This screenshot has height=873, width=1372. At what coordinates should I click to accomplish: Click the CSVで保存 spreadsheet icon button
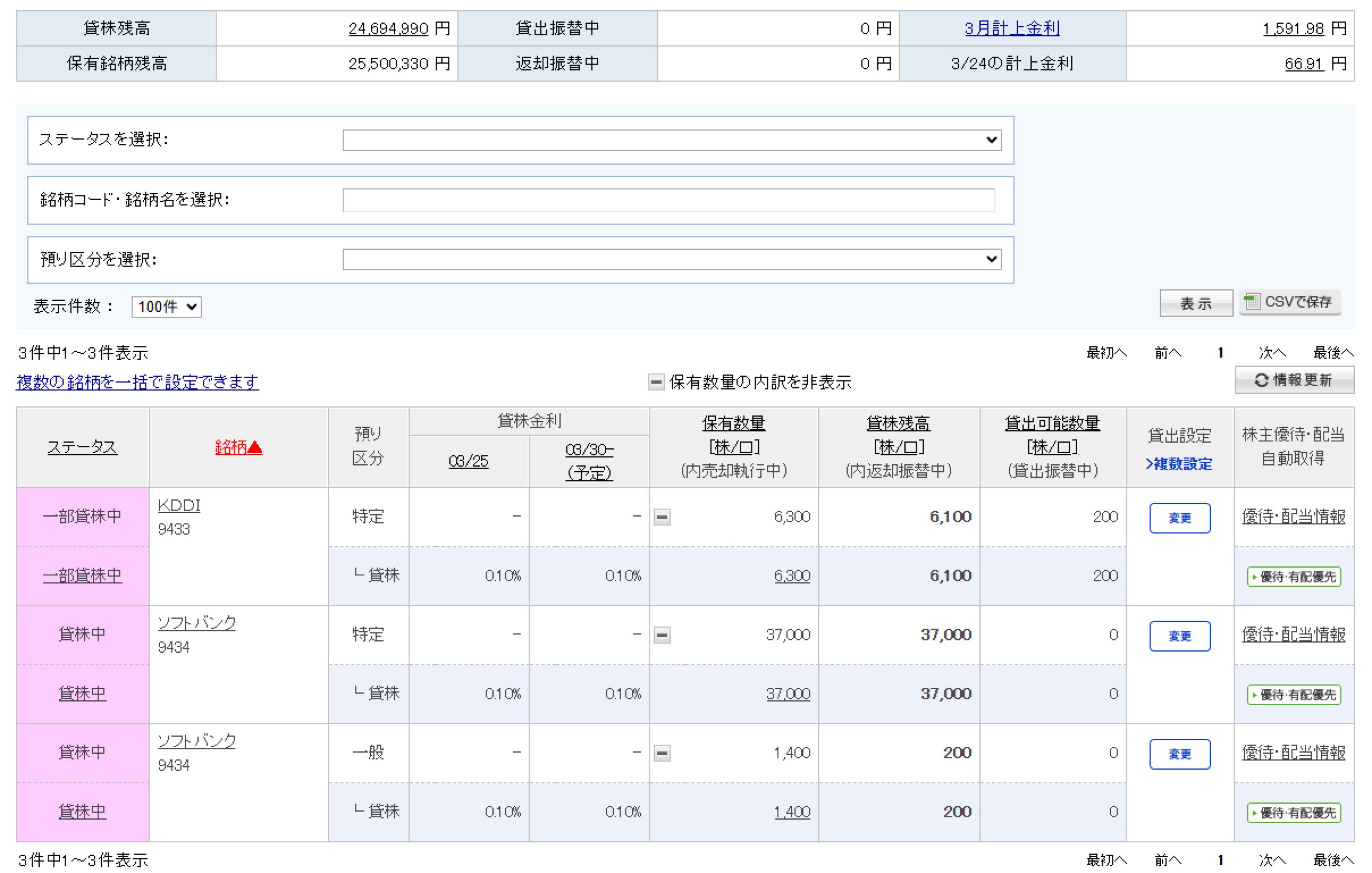tap(1289, 302)
